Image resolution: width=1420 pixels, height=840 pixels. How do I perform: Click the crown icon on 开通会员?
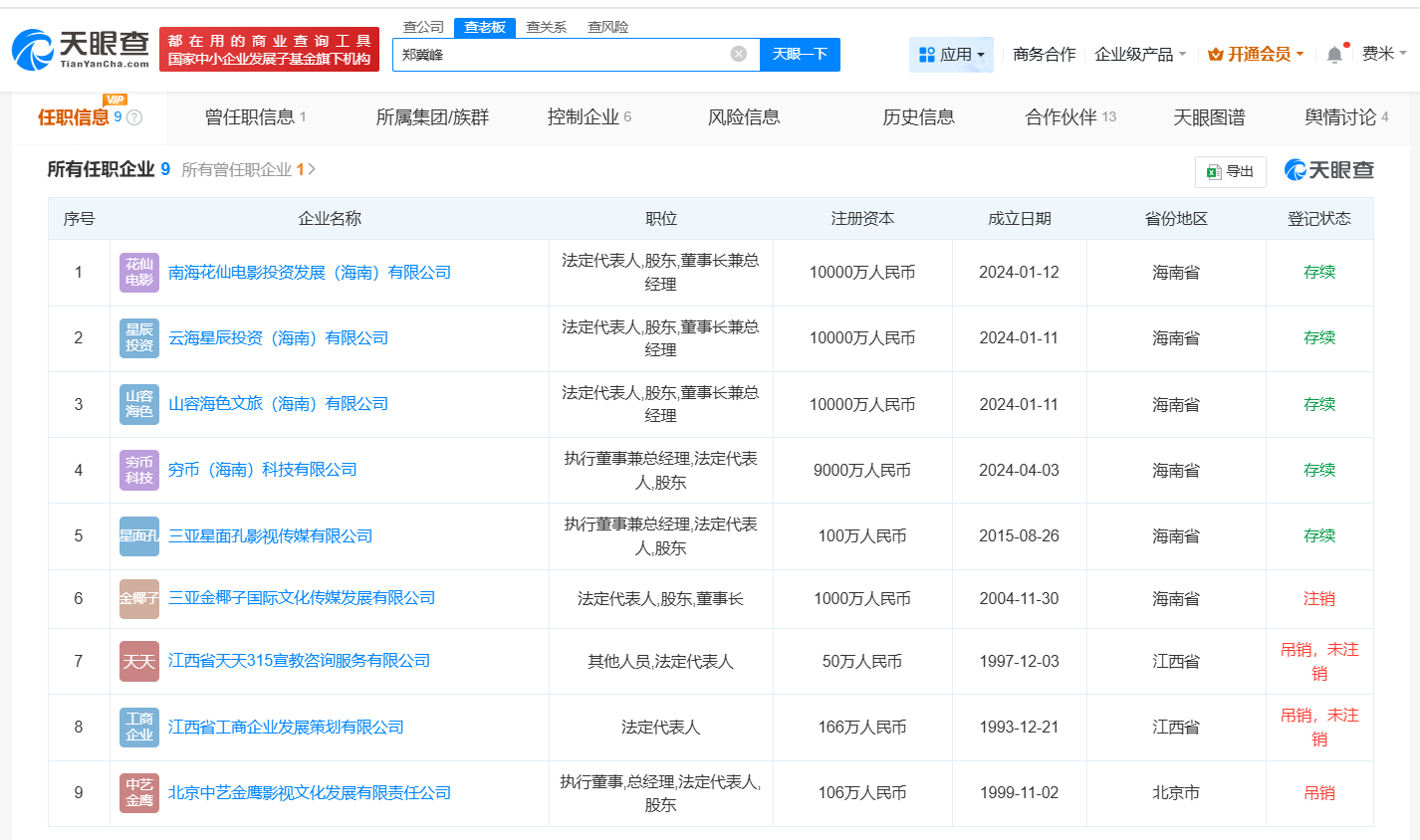coord(1215,56)
